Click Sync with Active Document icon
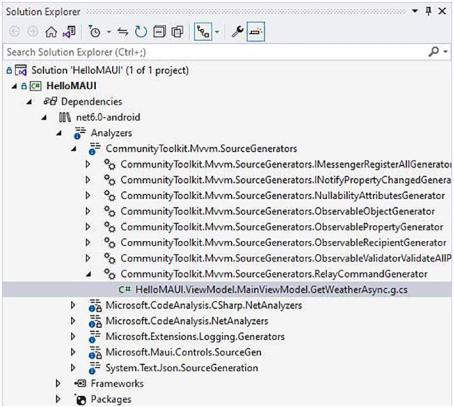This screenshot has width=454, height=407. tap(123, 32)
